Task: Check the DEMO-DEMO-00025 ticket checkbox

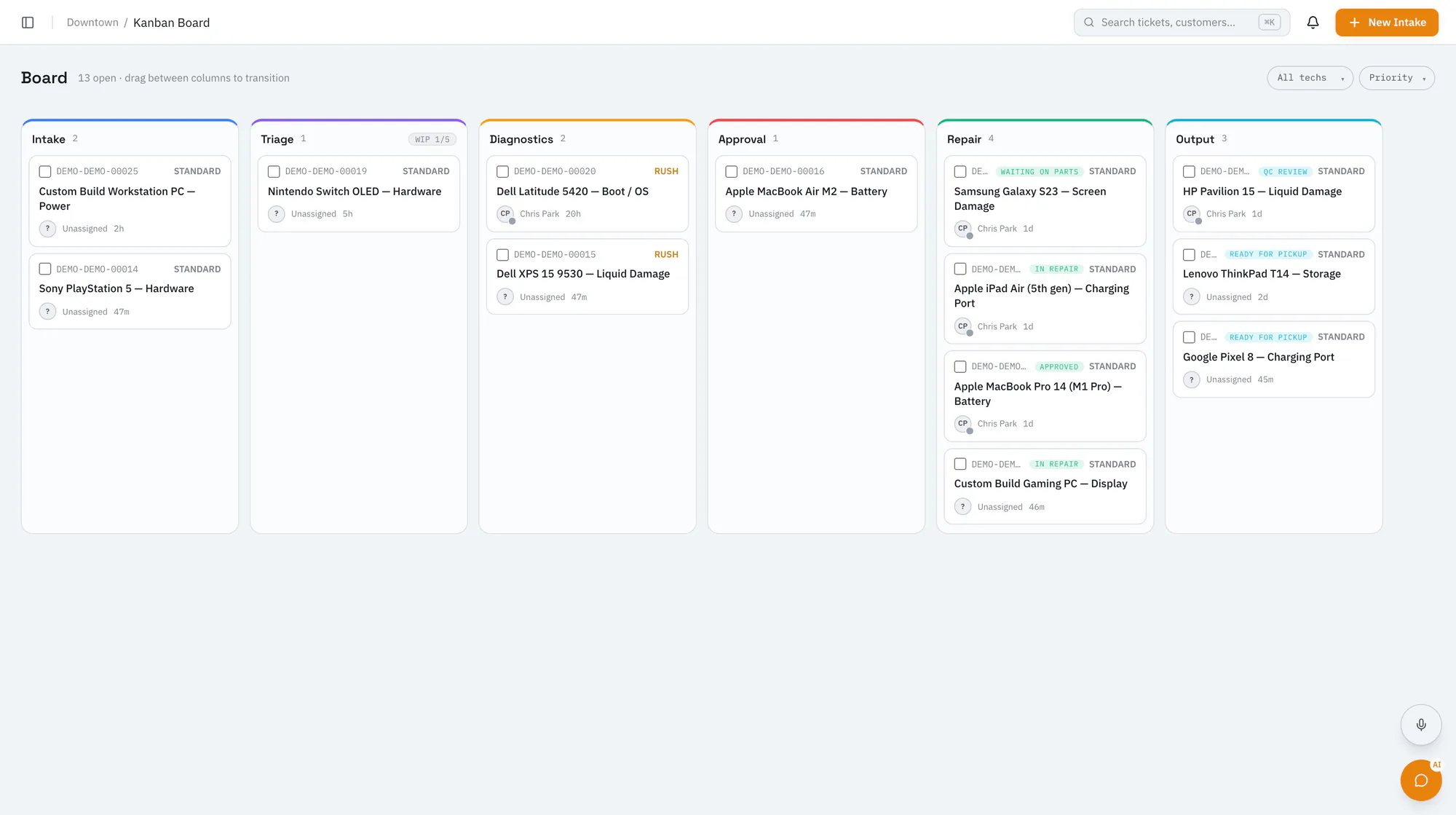Action: click(x=45, y=172)
